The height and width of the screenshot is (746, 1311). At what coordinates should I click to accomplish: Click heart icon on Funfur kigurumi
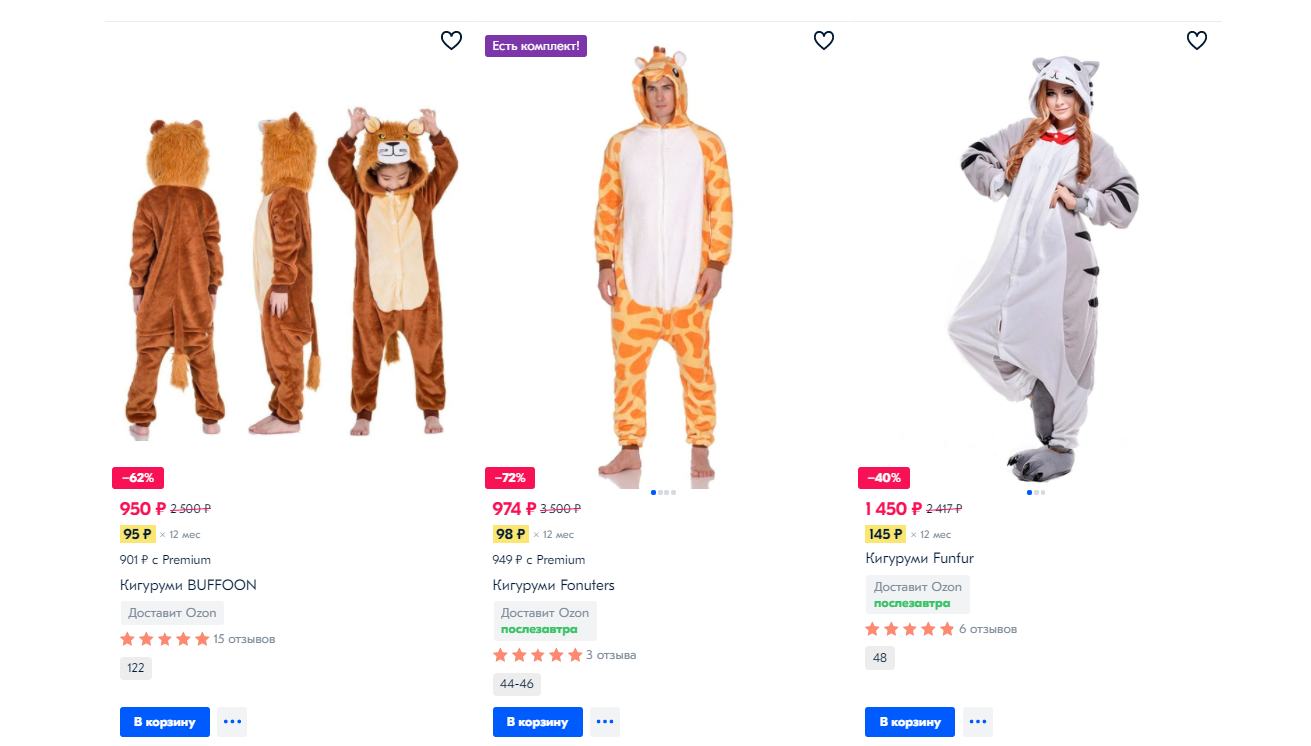1197,40
